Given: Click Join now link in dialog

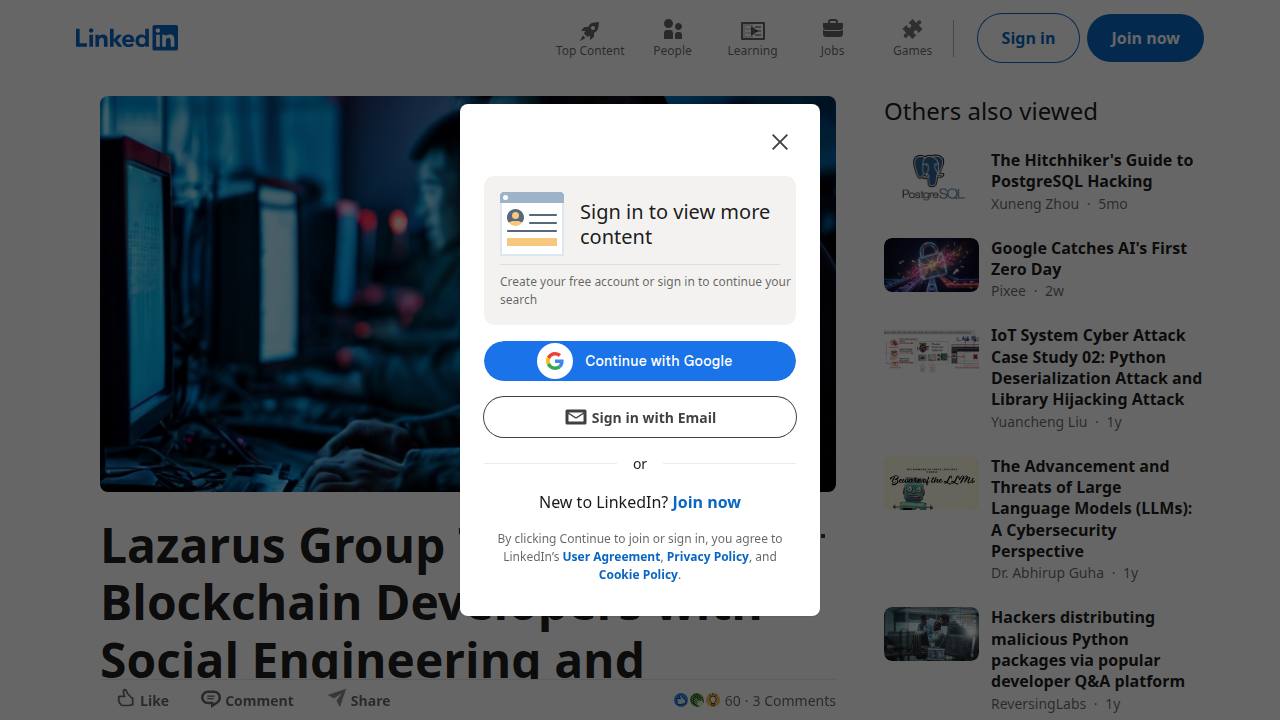Looking at the screenshot, I should (707, 502).
